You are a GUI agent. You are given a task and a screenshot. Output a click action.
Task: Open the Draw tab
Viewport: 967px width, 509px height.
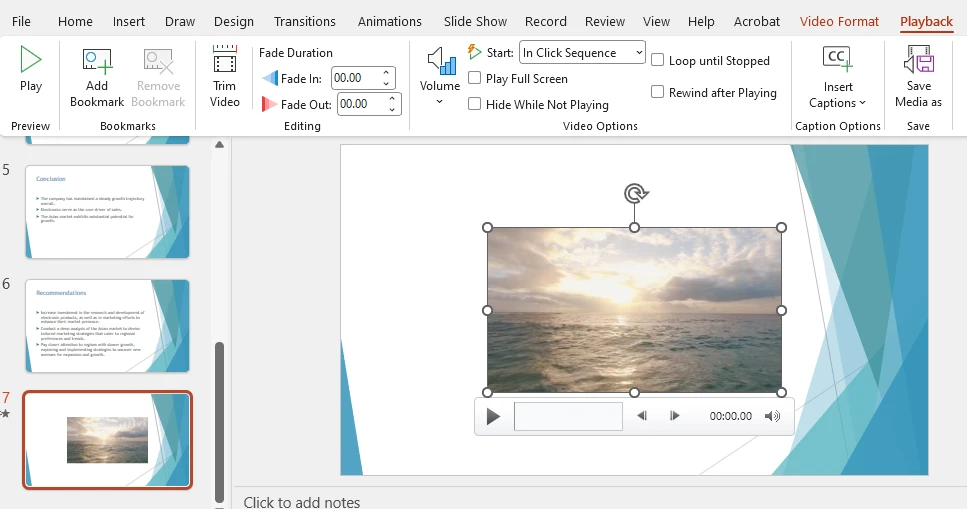[x=180, y=22]
